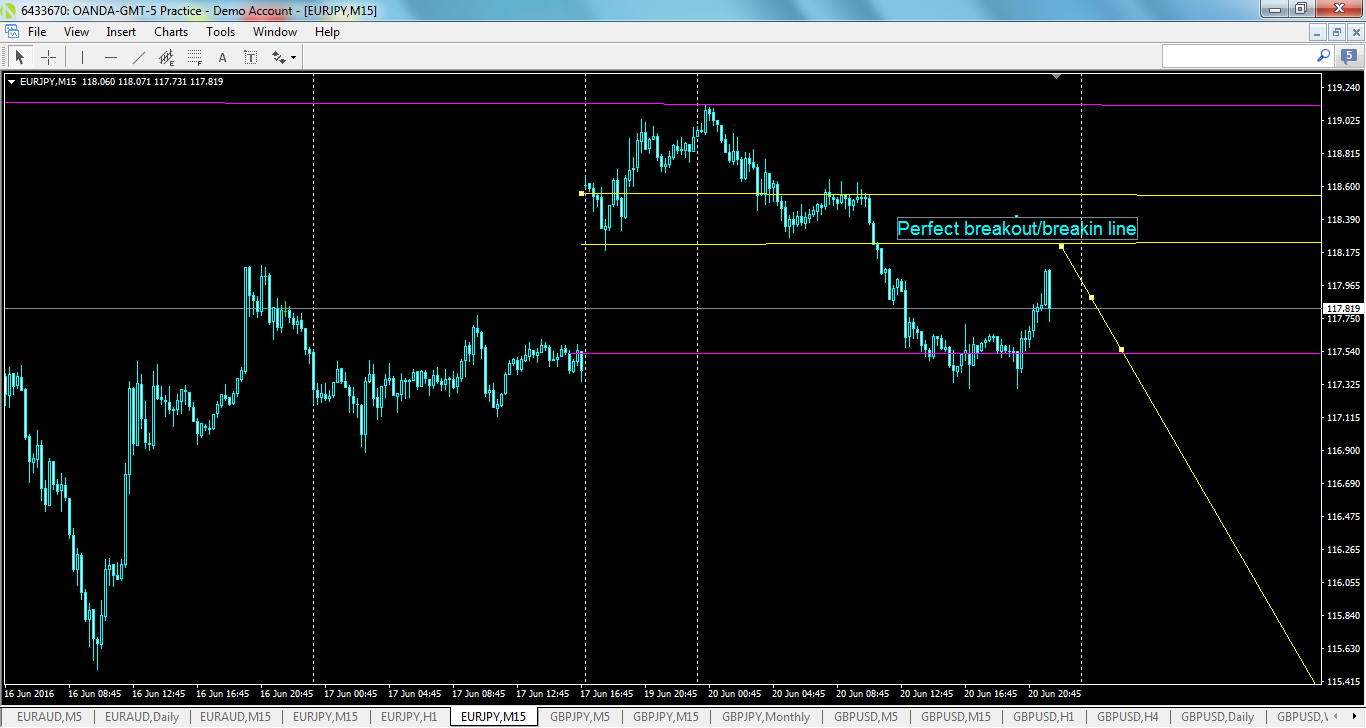Collapse the EURJPY,M15 symbol label on the chart
This screenshot has height=728, width=1366.
[11, 84]
